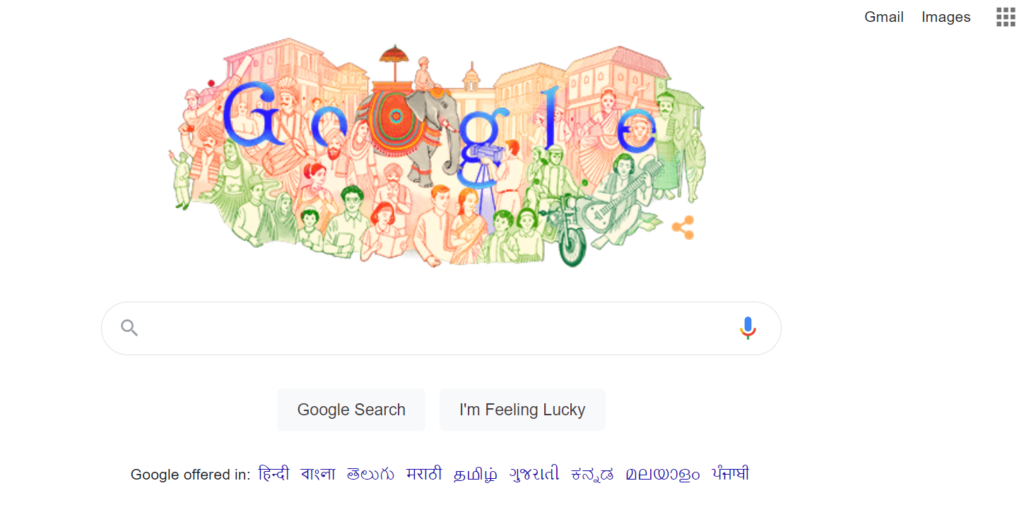The height and width of the screenshot is (529, 1024).
Task: Click the Google Search button
Action: click(351, 409)
